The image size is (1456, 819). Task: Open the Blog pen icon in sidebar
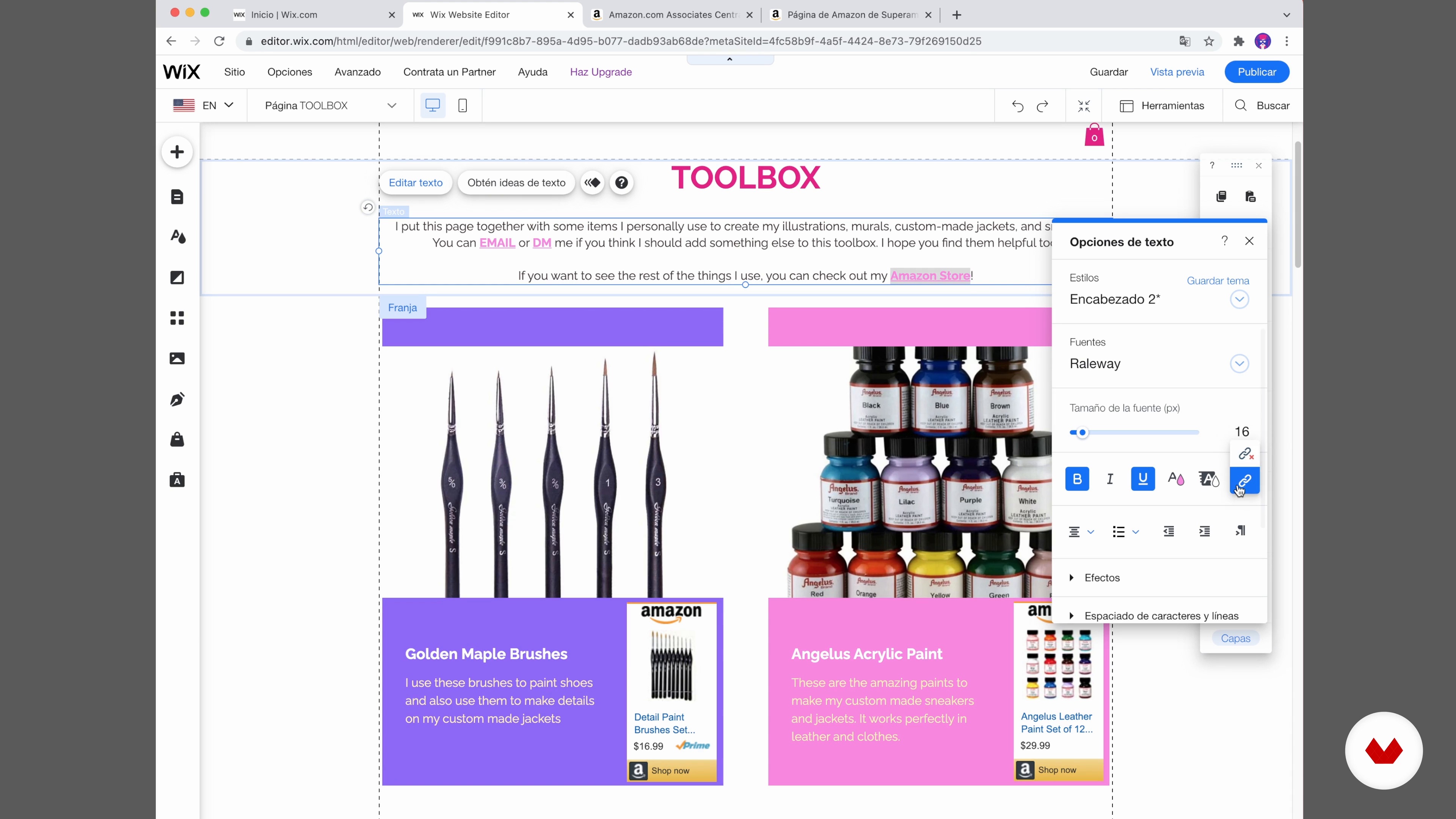(x=177, y=400)
